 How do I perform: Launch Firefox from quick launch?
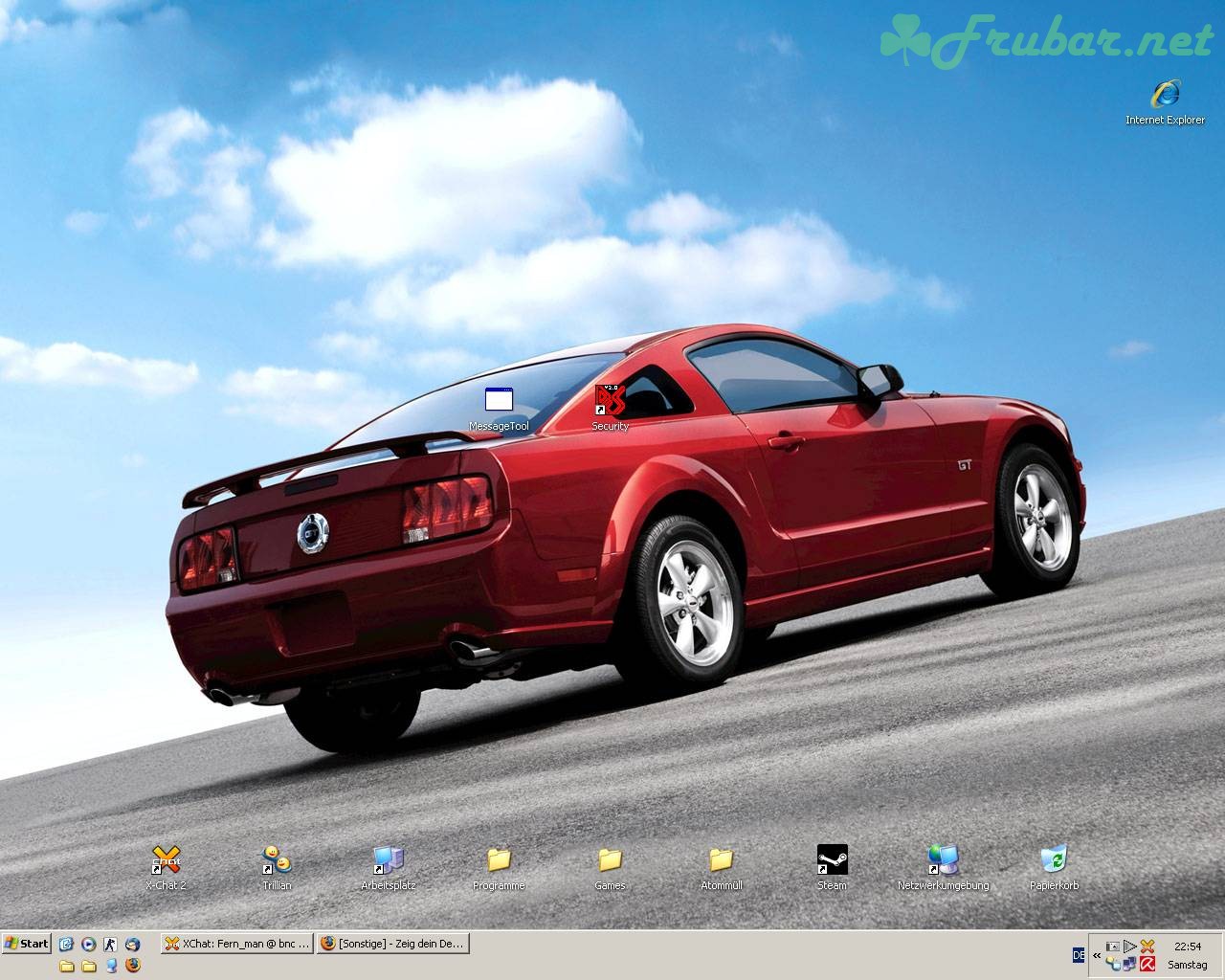pyautogui.click(x=132, y=965)
